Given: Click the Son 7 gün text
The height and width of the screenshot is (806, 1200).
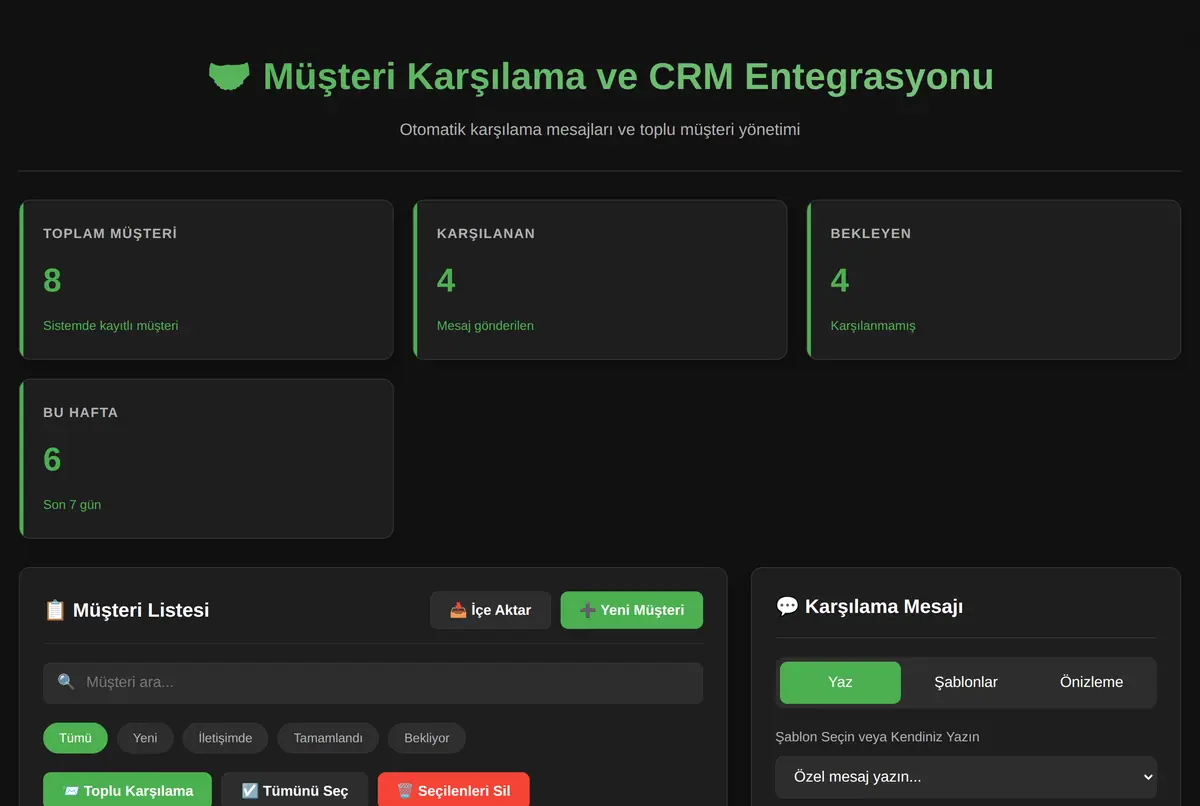Looking at the screenshot, I should 72,504.
